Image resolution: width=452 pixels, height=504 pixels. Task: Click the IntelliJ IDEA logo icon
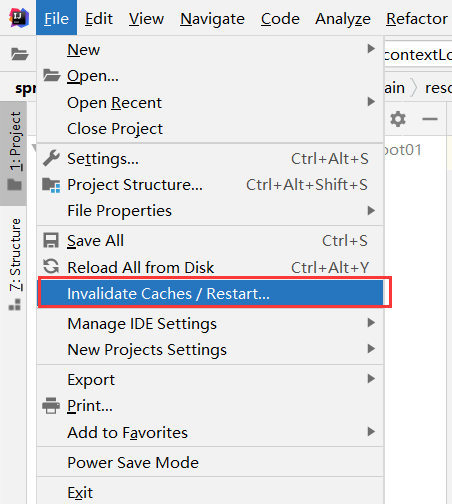click(x=19, y=18)
